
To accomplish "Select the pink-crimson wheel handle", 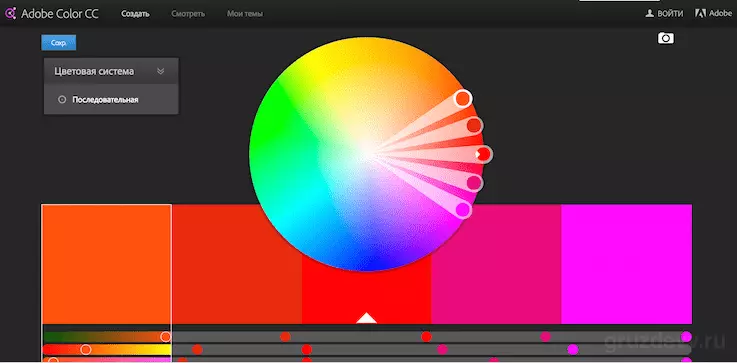I will click(474, 182).
